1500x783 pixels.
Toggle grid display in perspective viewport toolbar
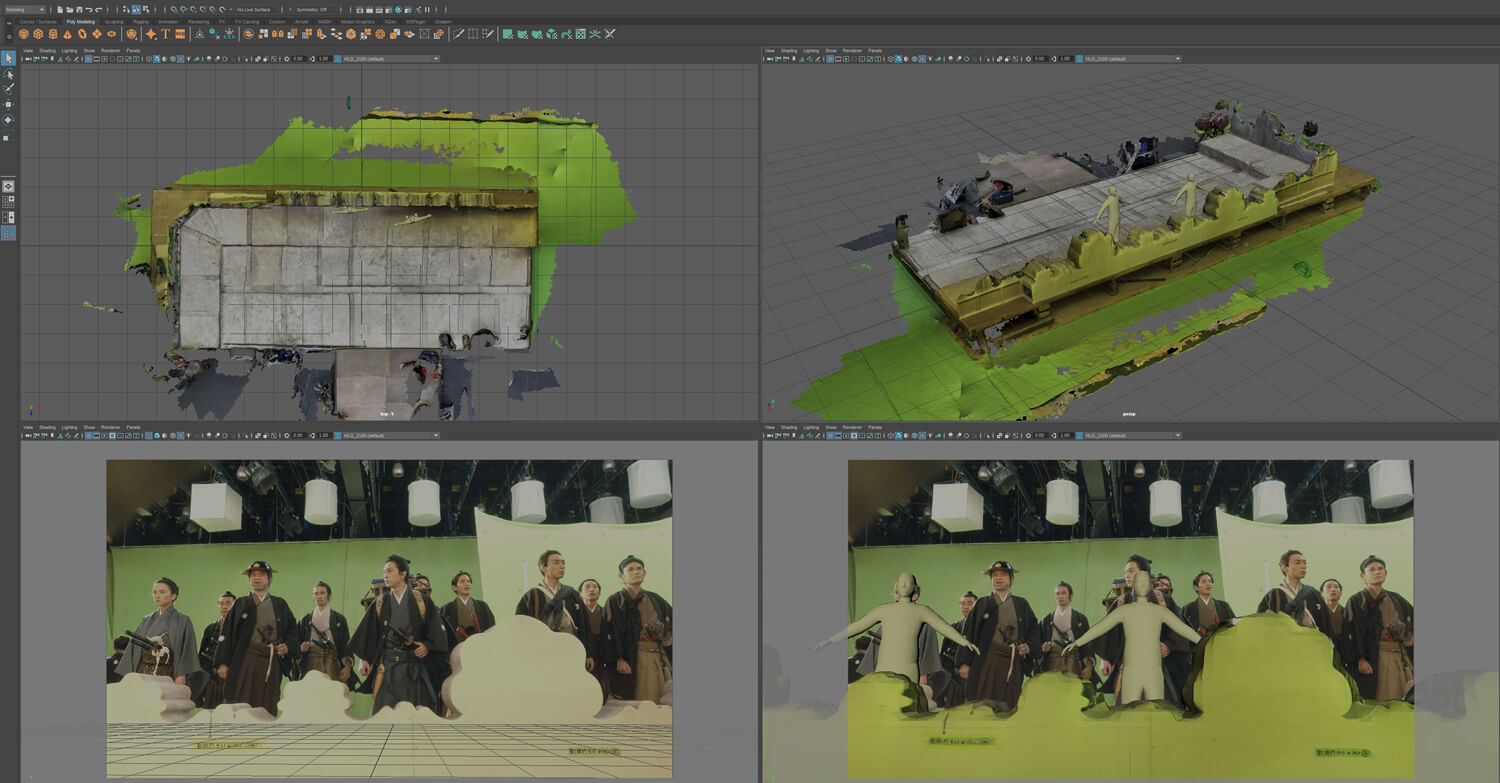pos(830,59)
